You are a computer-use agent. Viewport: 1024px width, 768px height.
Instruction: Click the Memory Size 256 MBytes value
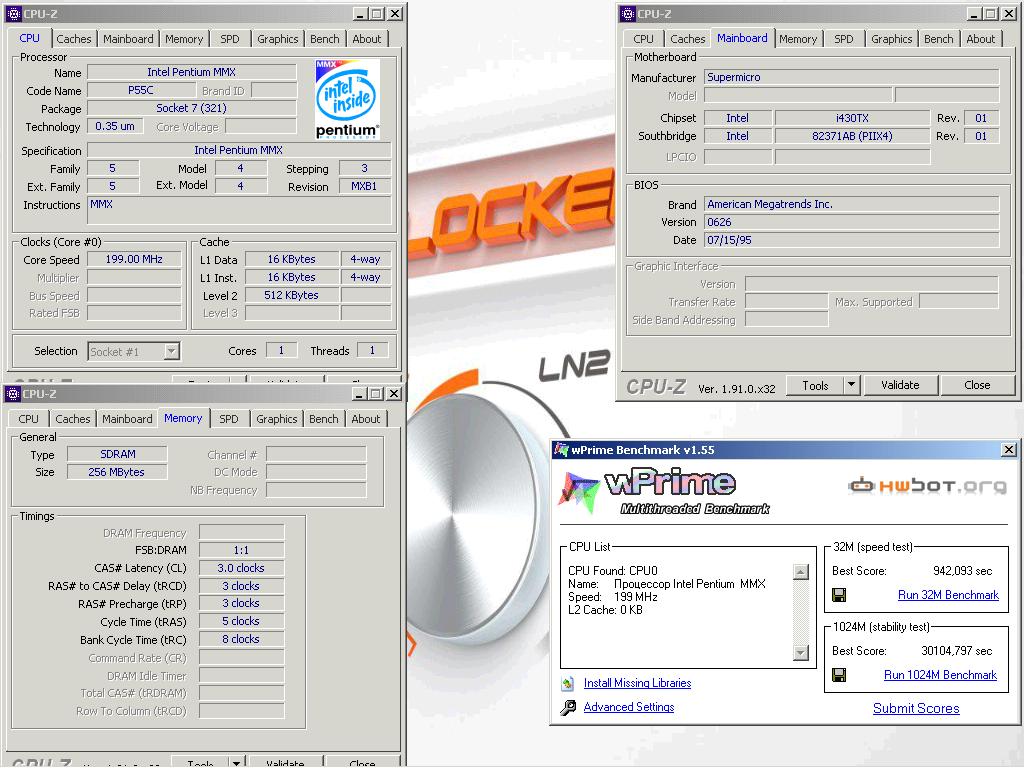pos(117,472)
